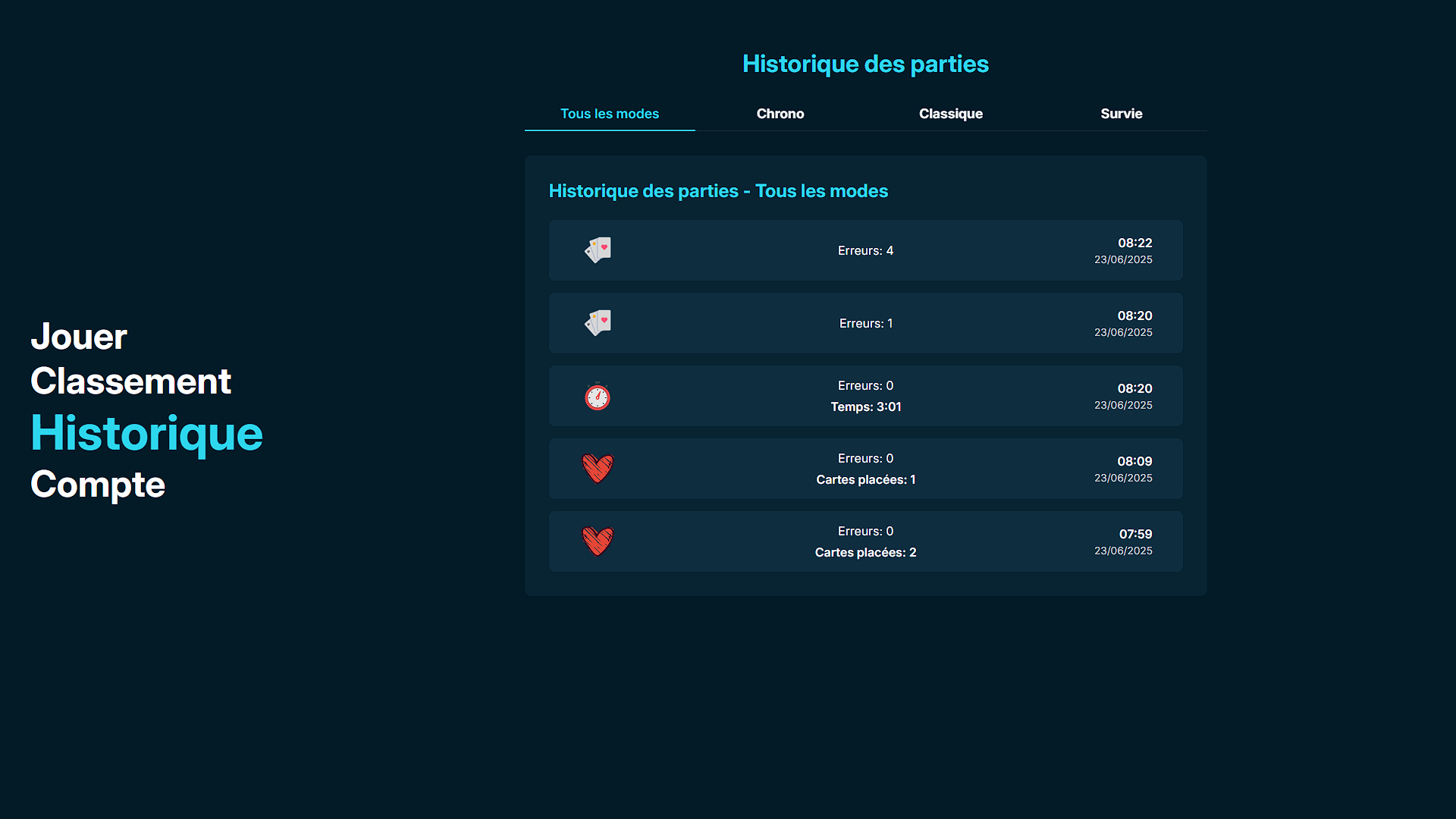Click the Erreurs: 1 text in the second entry
The image size is (1456, 819).
[865, 323]
